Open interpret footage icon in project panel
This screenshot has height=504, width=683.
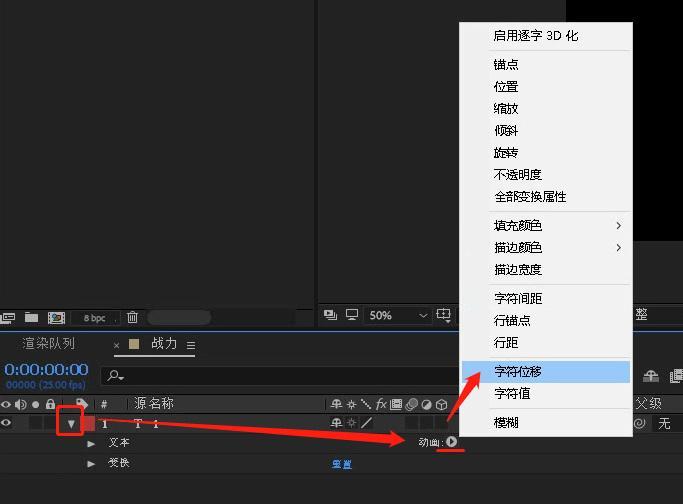coord(7,318)
